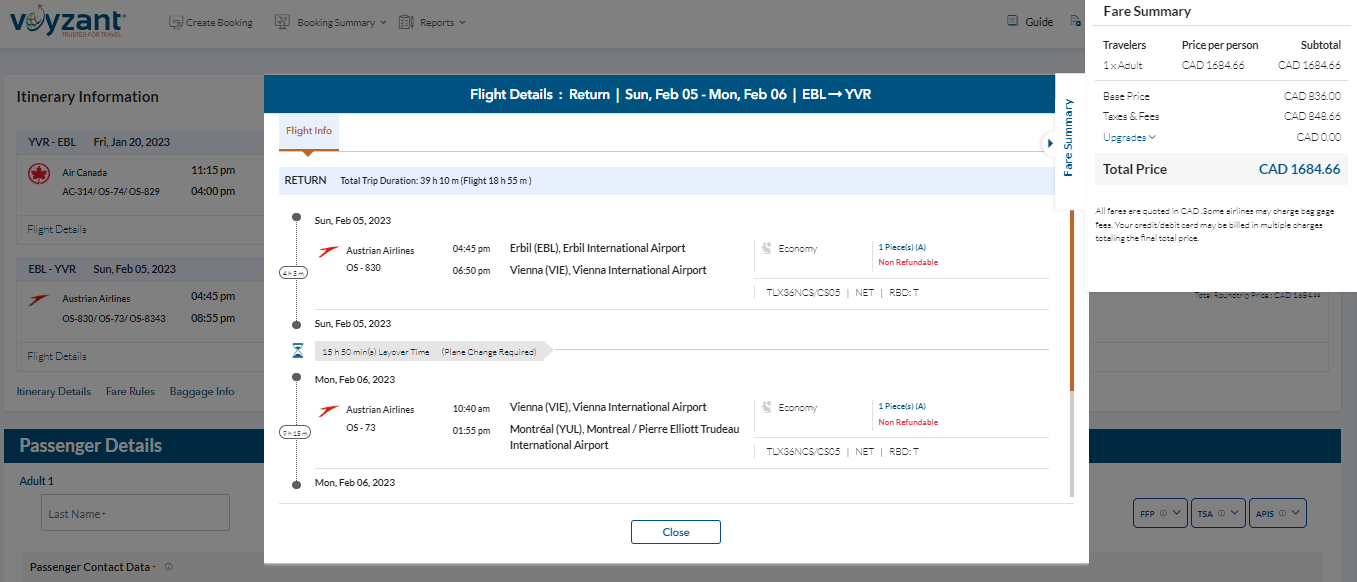Click Austrian Airlines logo for OS-73
Screen dimensions: 1357x582
pos(328,411)
